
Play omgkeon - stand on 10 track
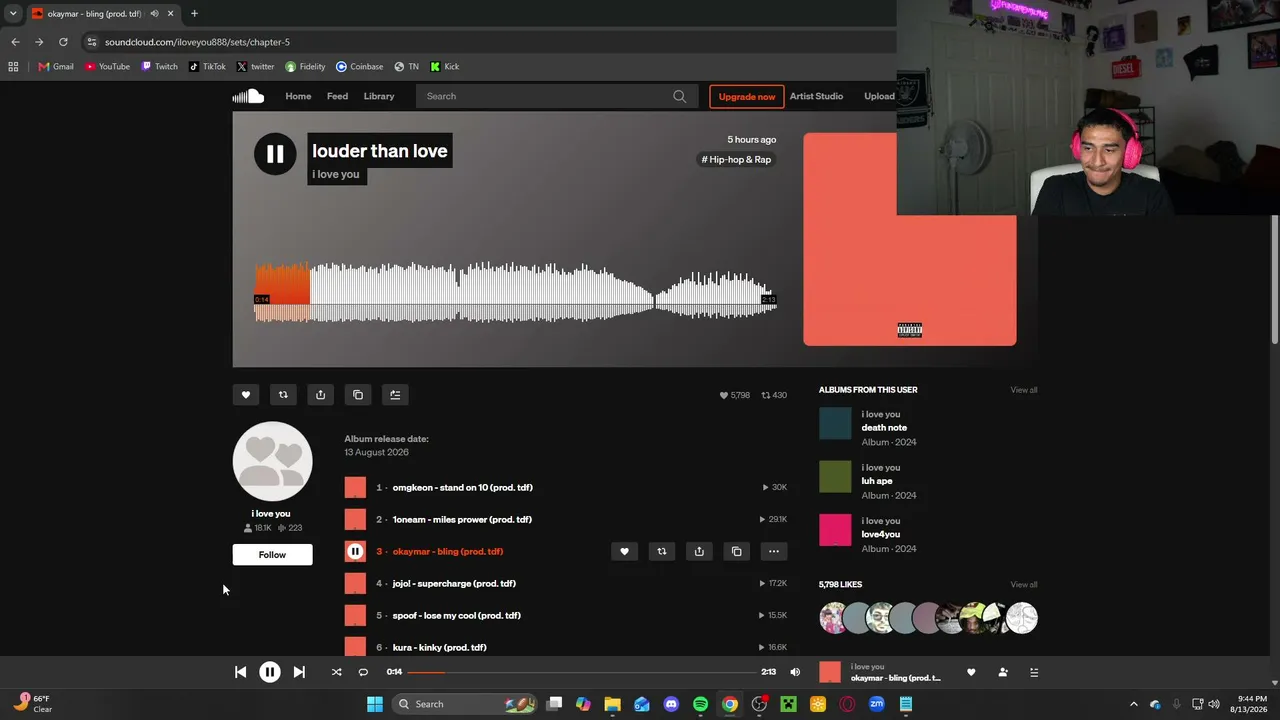(x=462, y=487)
